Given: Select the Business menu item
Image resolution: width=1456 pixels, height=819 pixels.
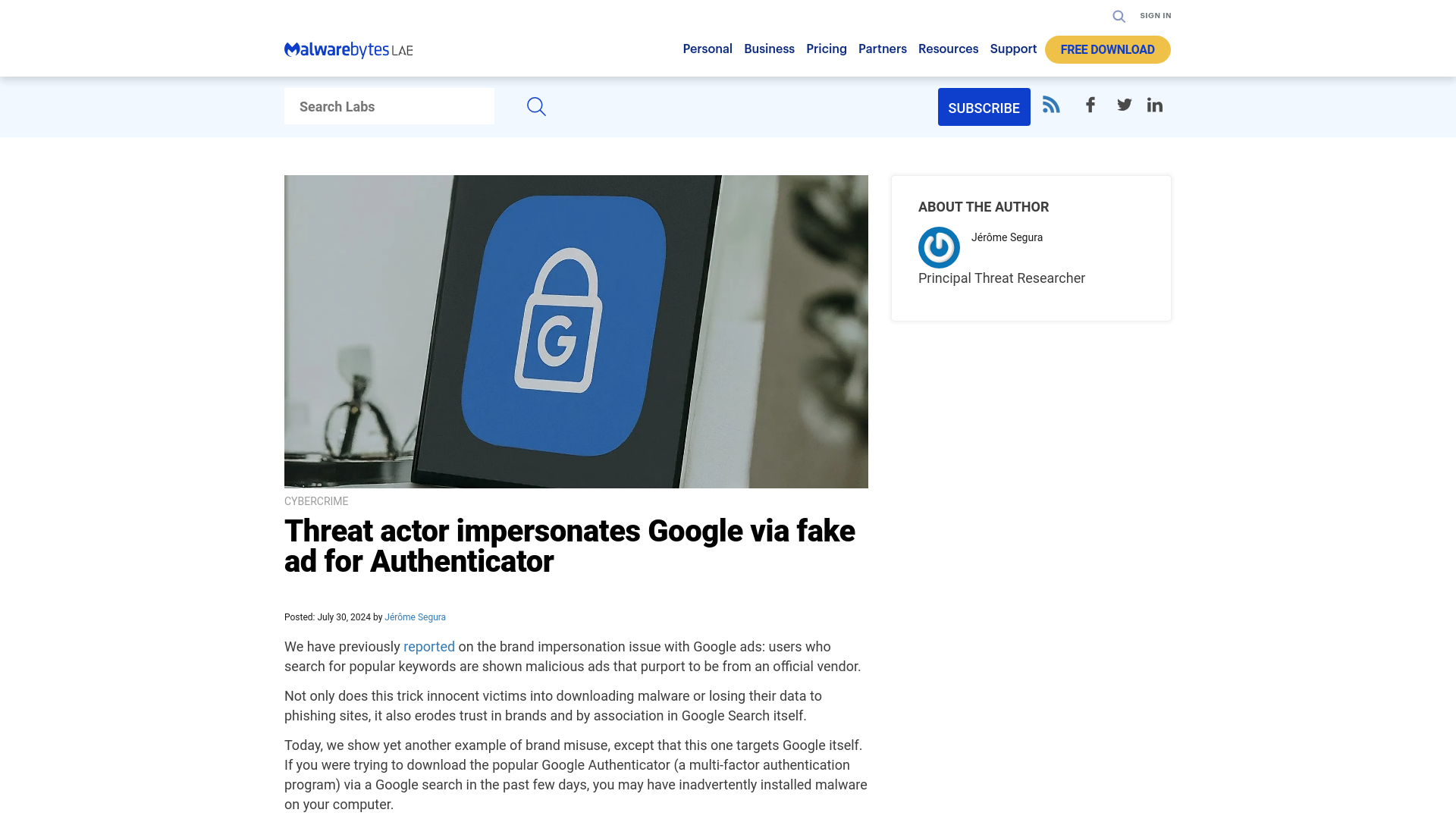Looking at the screenshot, I should [x=769, y=48].
